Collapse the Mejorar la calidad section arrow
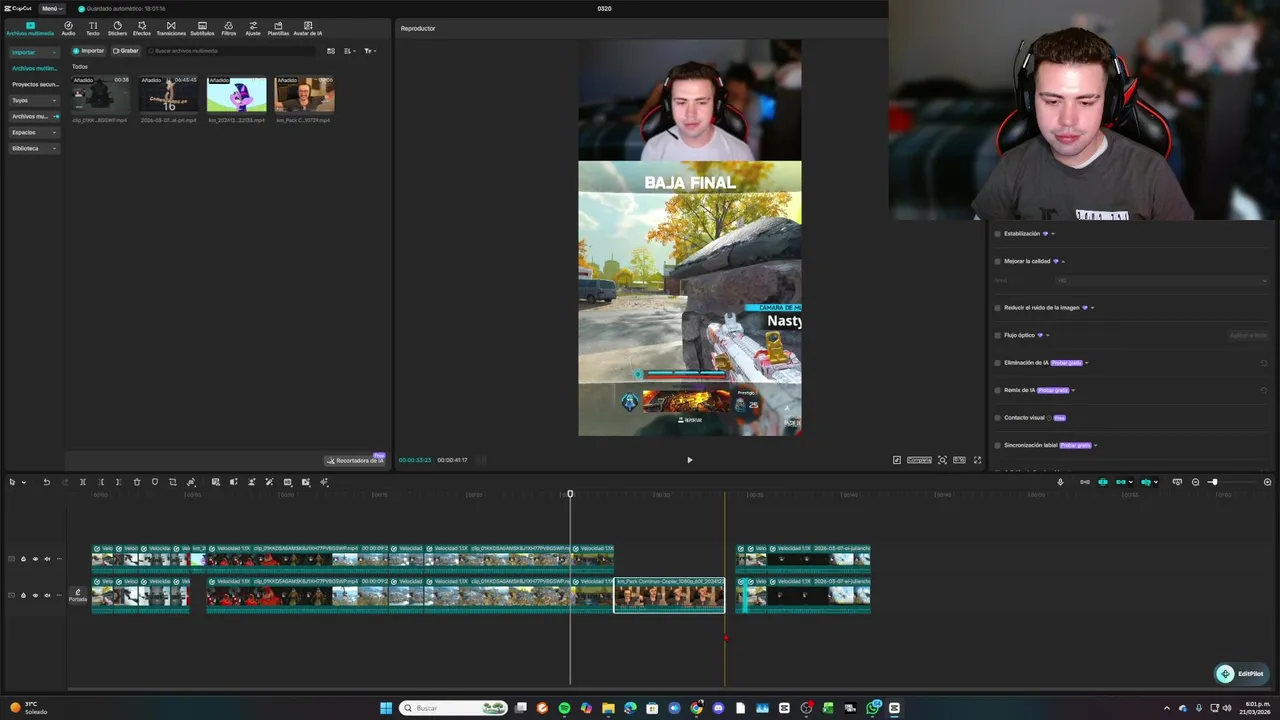Viewport: 1280px width, 720px height. (1063, 261)
